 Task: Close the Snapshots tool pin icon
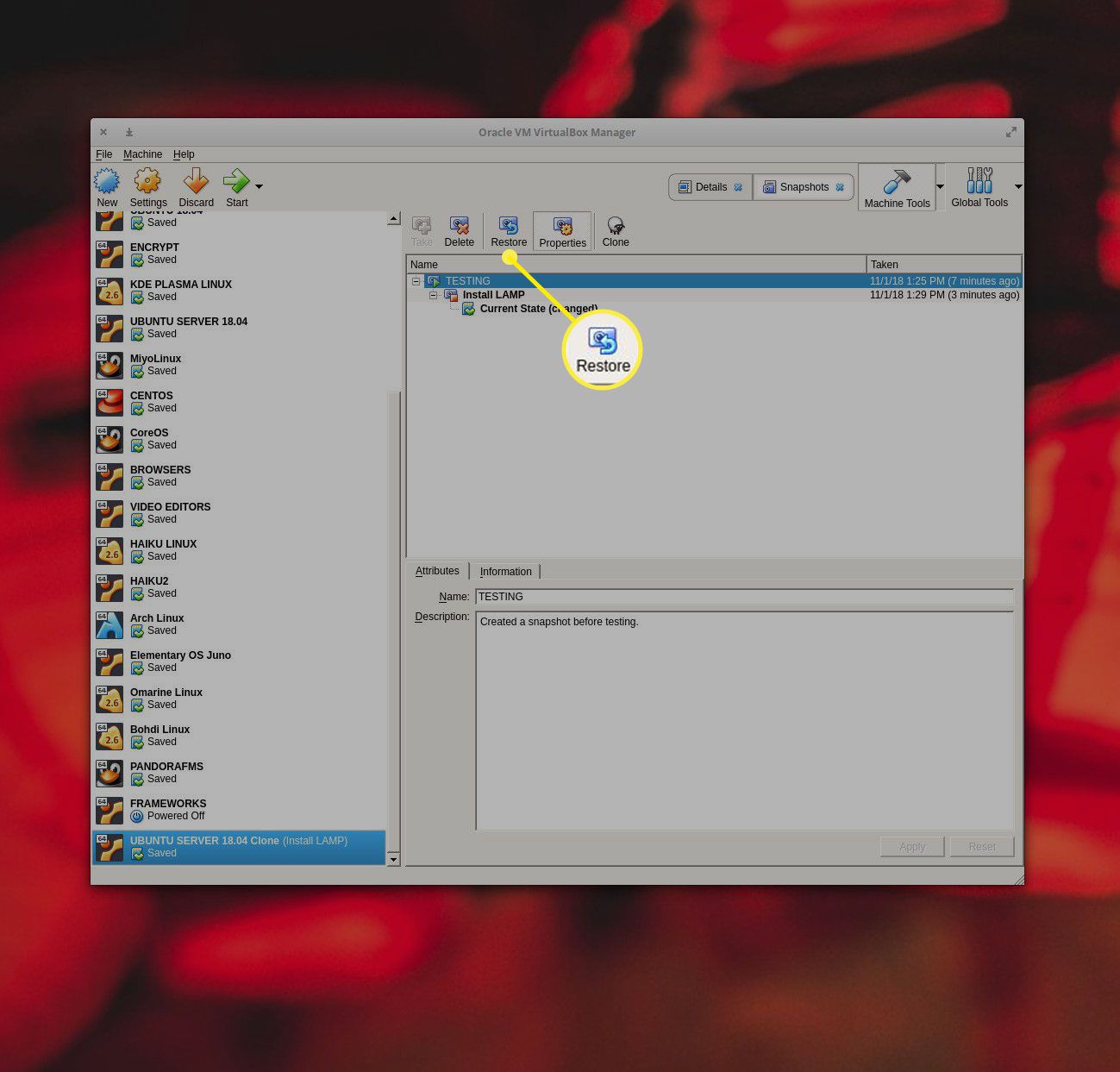tap(840, 187)
